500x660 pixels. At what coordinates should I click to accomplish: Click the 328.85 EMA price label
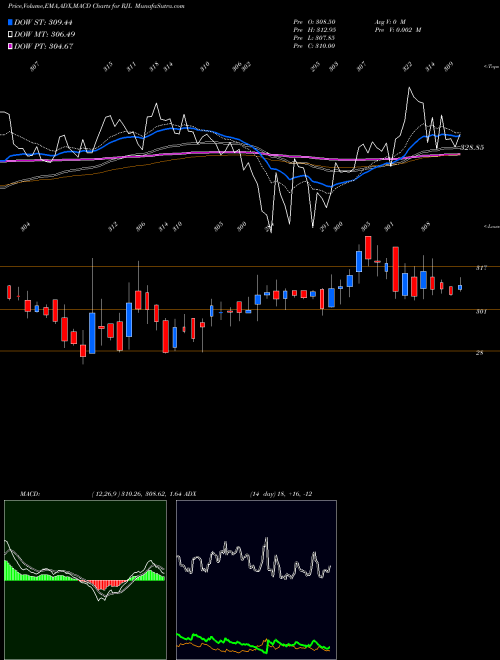[472, 148]
